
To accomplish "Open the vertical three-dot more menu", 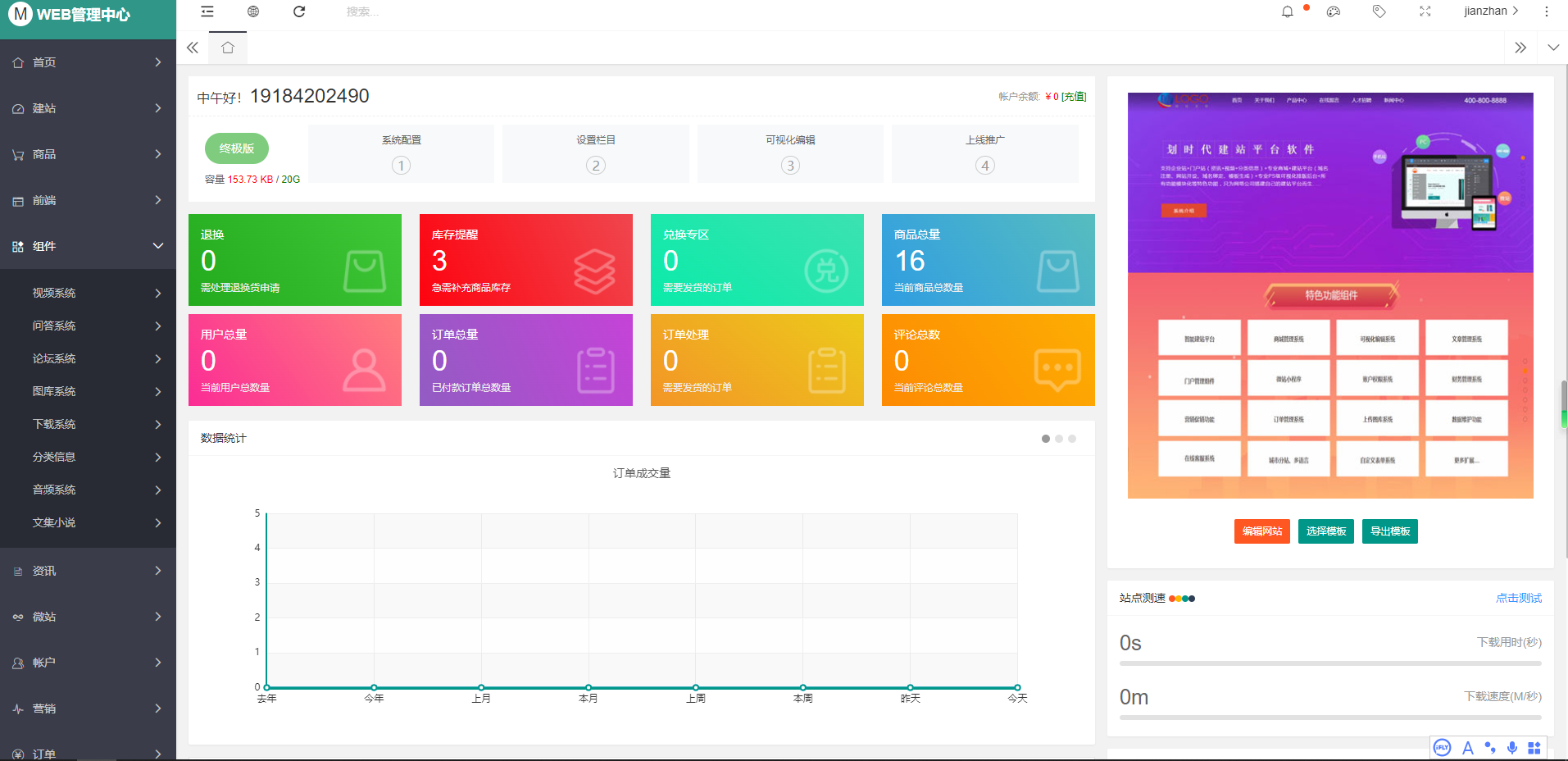I will [x=1547, y=11].
